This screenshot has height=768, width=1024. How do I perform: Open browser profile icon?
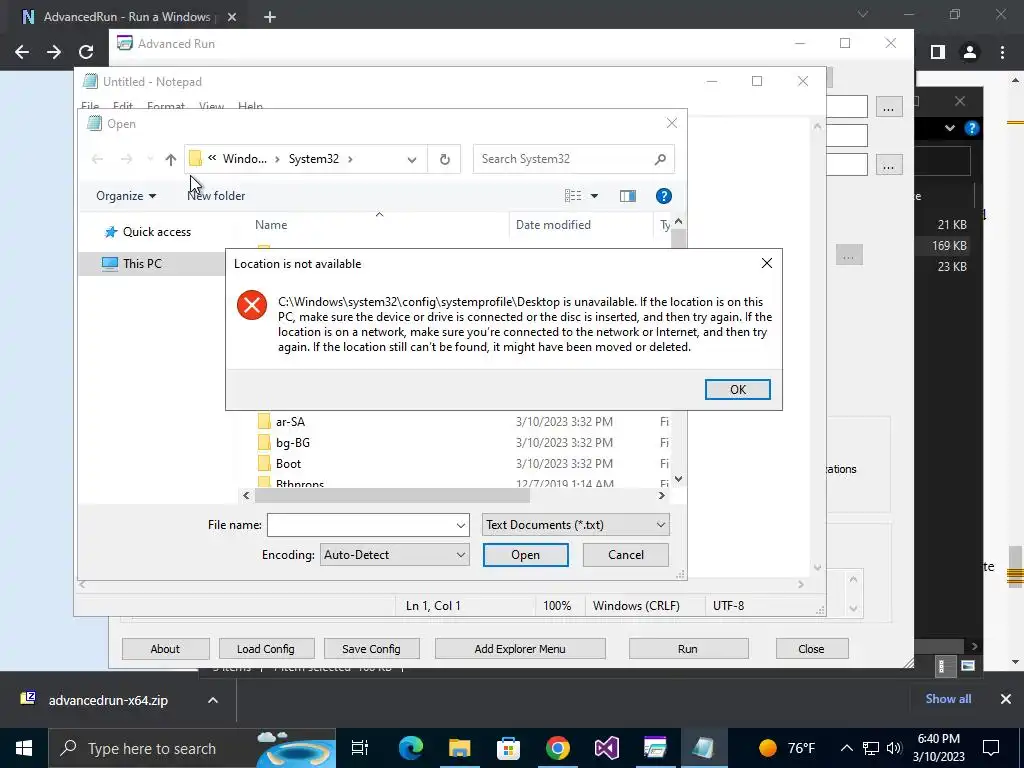(970, 52)
